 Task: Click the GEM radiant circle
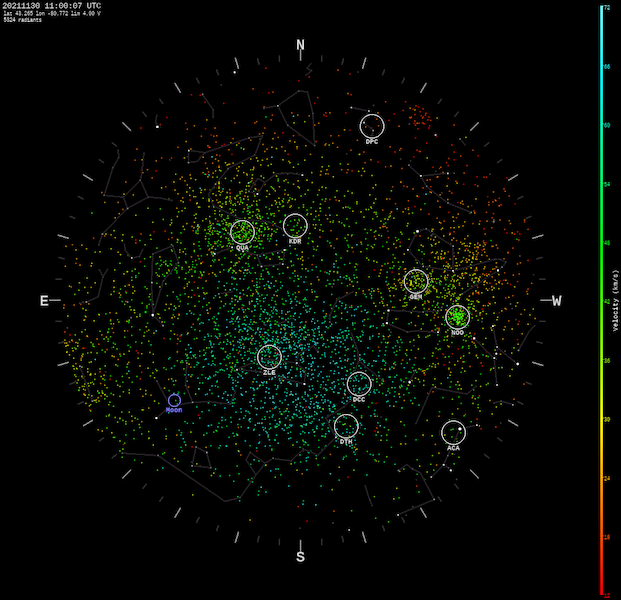(416, 282)
